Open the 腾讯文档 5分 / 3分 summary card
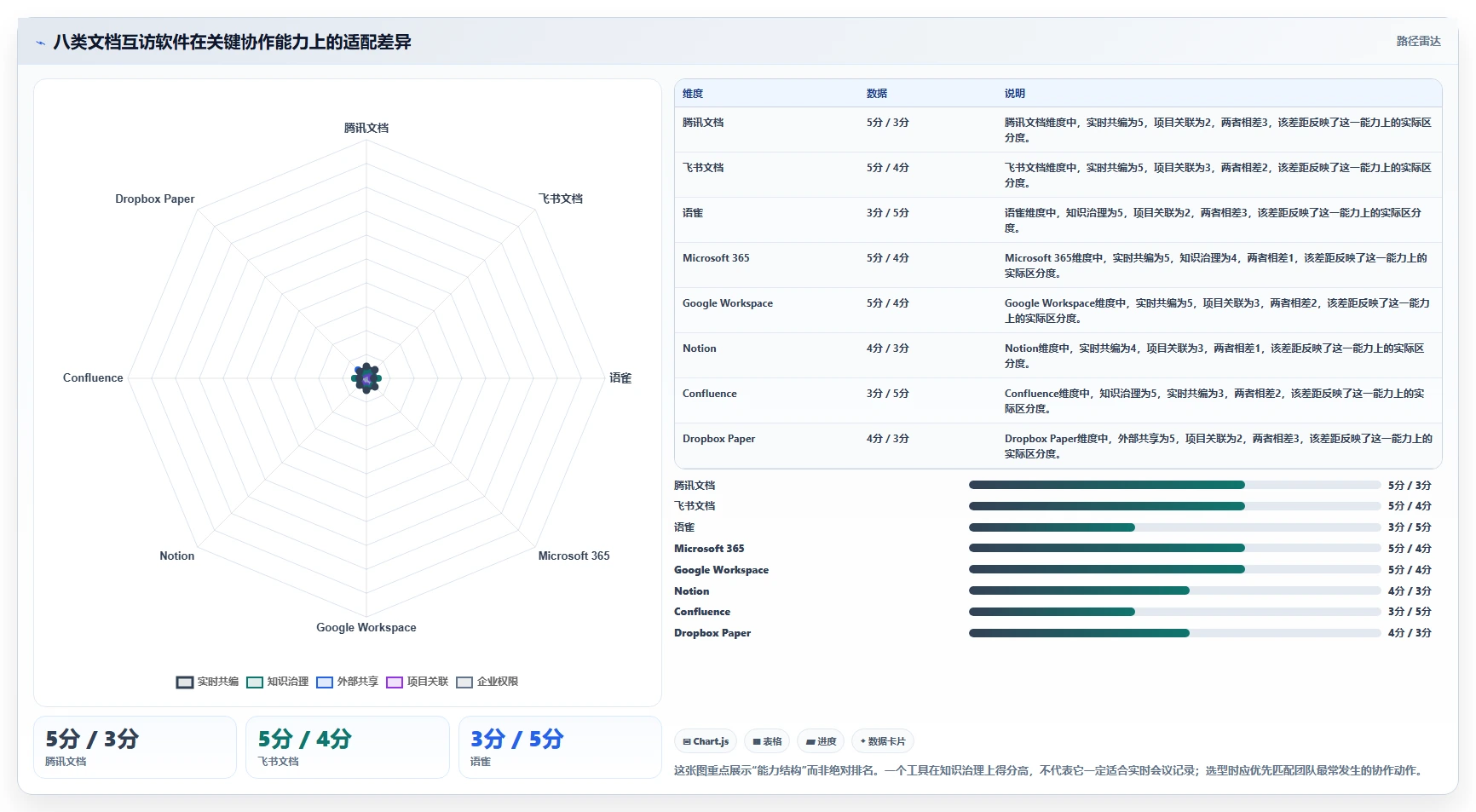1476x812 pixels. 135,747
